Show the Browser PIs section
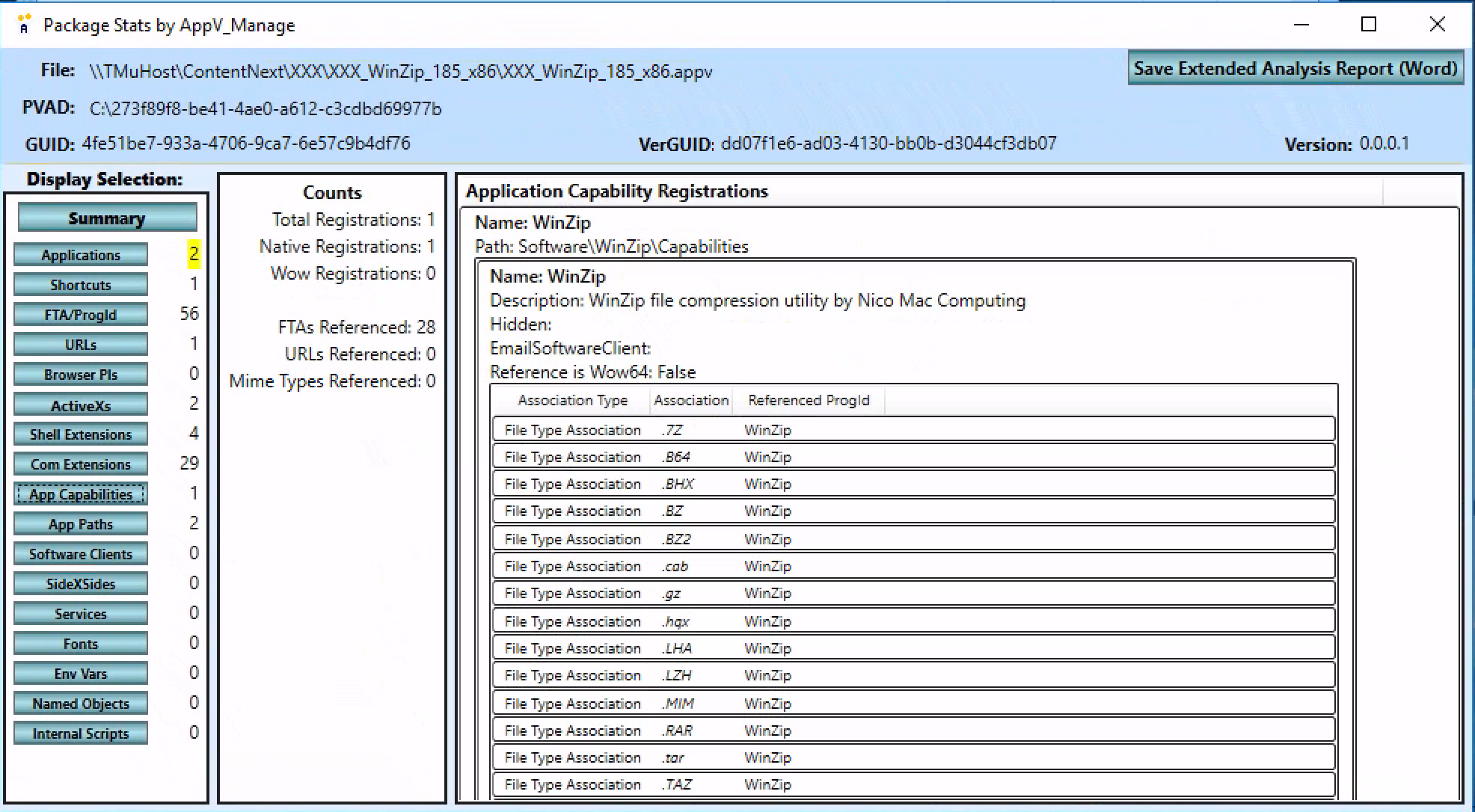This screenshot has width=1475, height=812. tap(81, 374)
